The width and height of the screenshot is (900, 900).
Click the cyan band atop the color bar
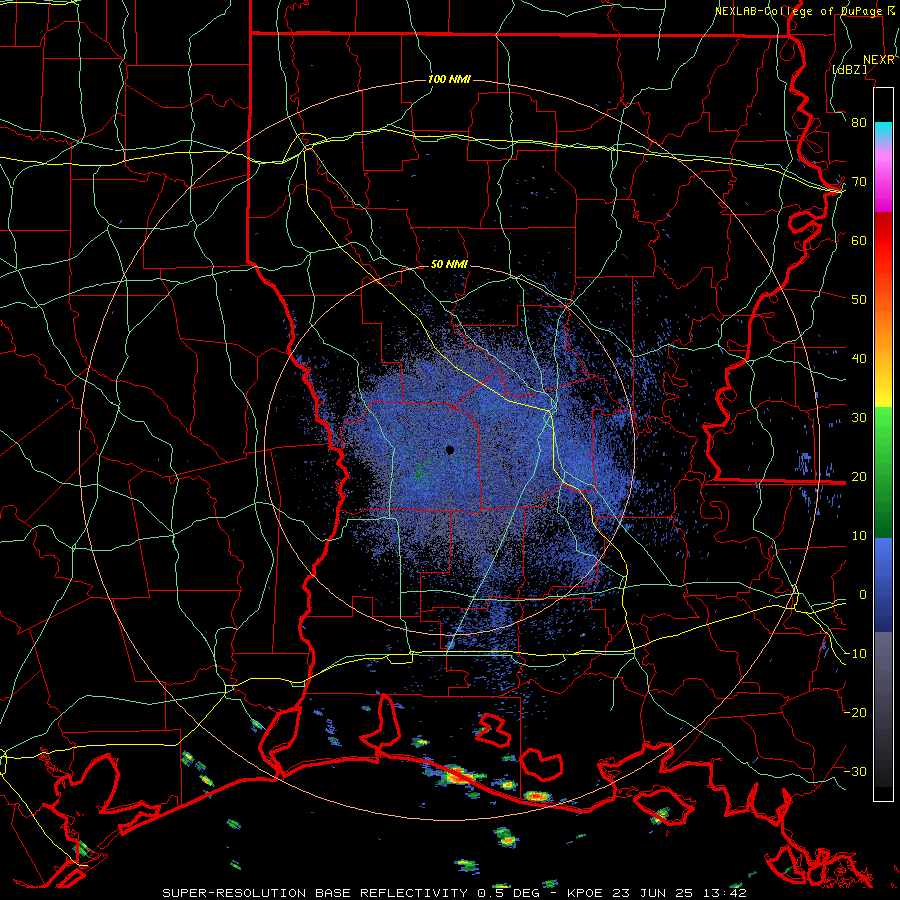(x=883, y=130)
